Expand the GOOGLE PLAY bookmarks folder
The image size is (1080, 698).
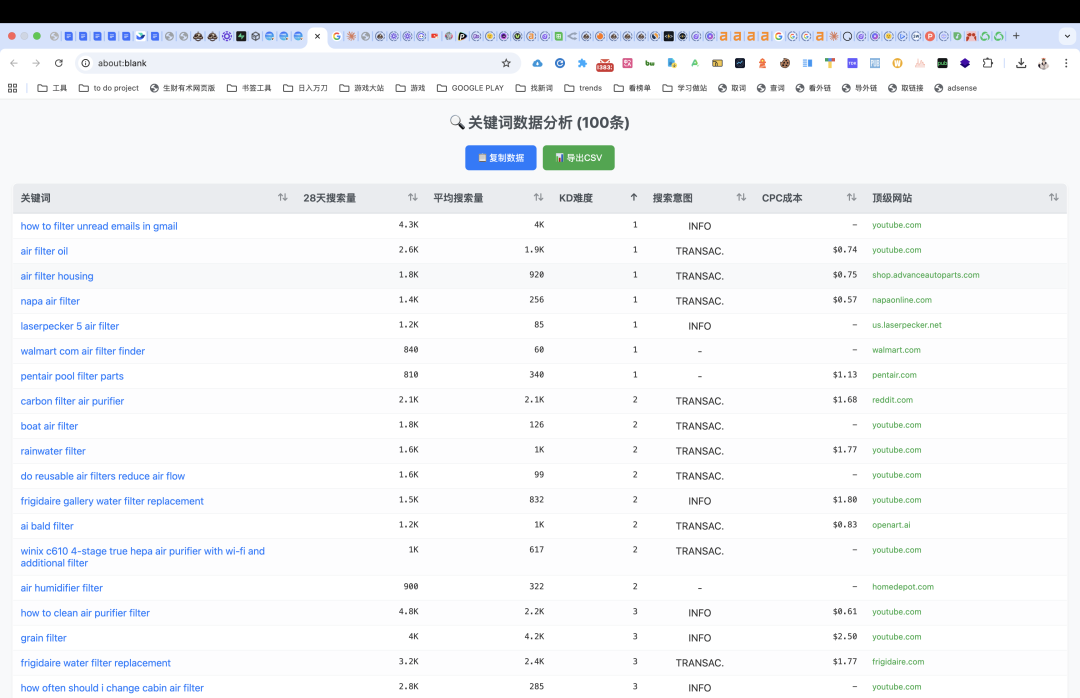[470, 88]
